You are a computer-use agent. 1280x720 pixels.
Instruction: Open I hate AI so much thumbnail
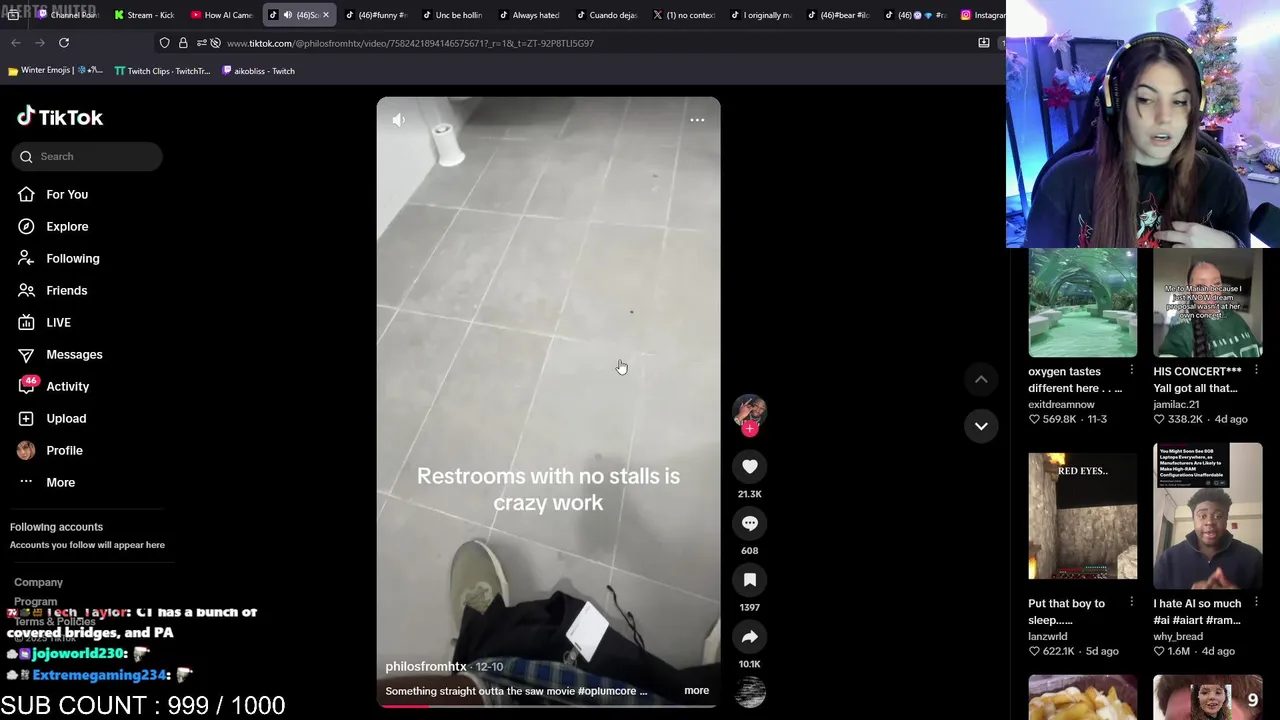click(1208, 516)
